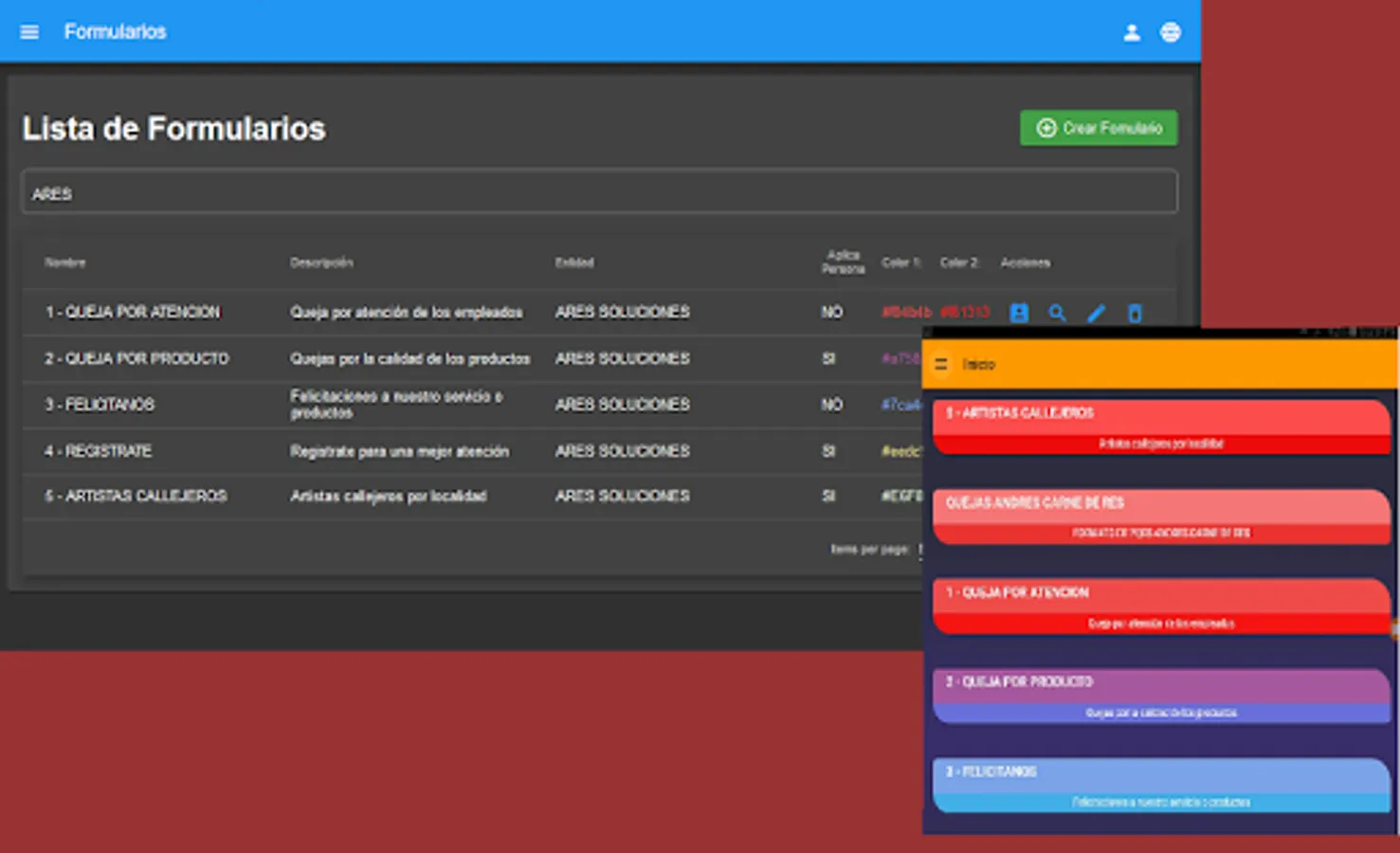Image resolution: width=1400 pixels, height=853 pixels.
Task: Click the Formularios title in the header
Action: pos(115,32)
